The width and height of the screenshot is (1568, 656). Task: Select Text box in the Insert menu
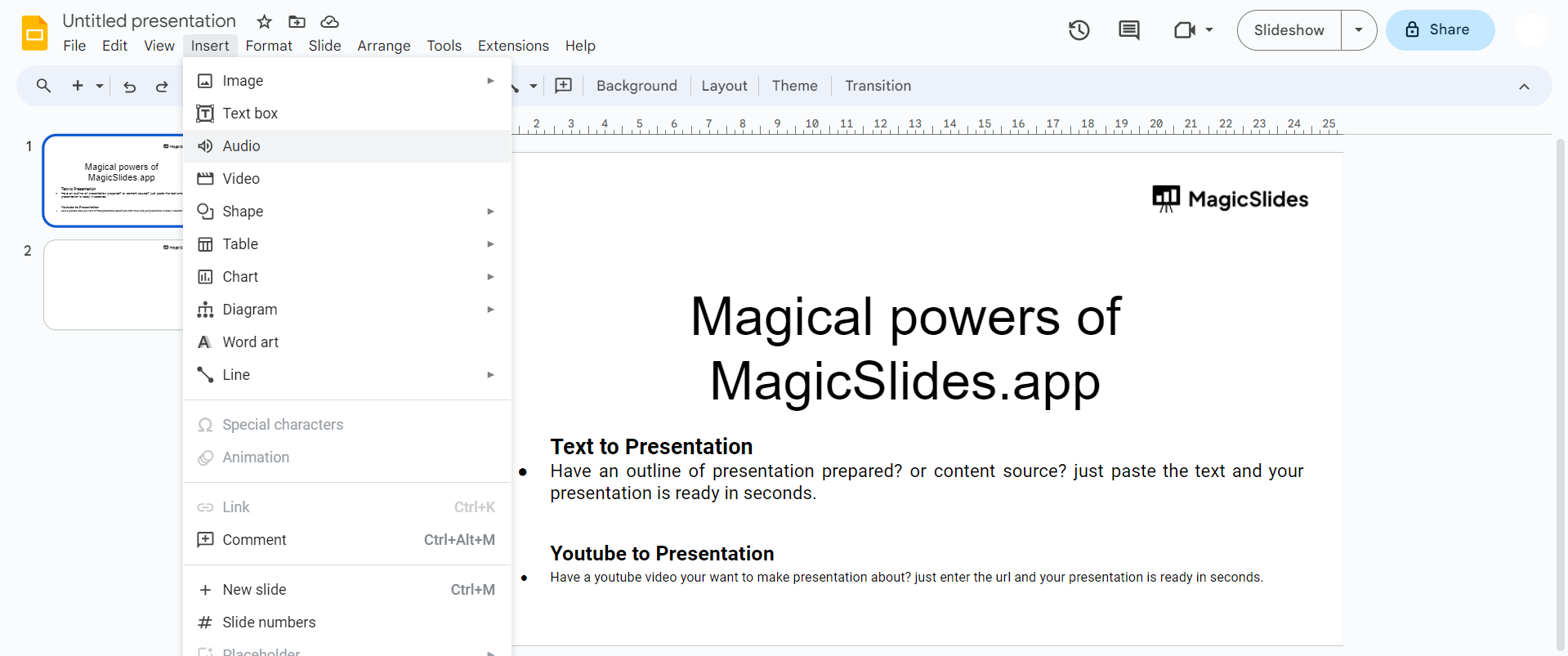click(250, 114)
